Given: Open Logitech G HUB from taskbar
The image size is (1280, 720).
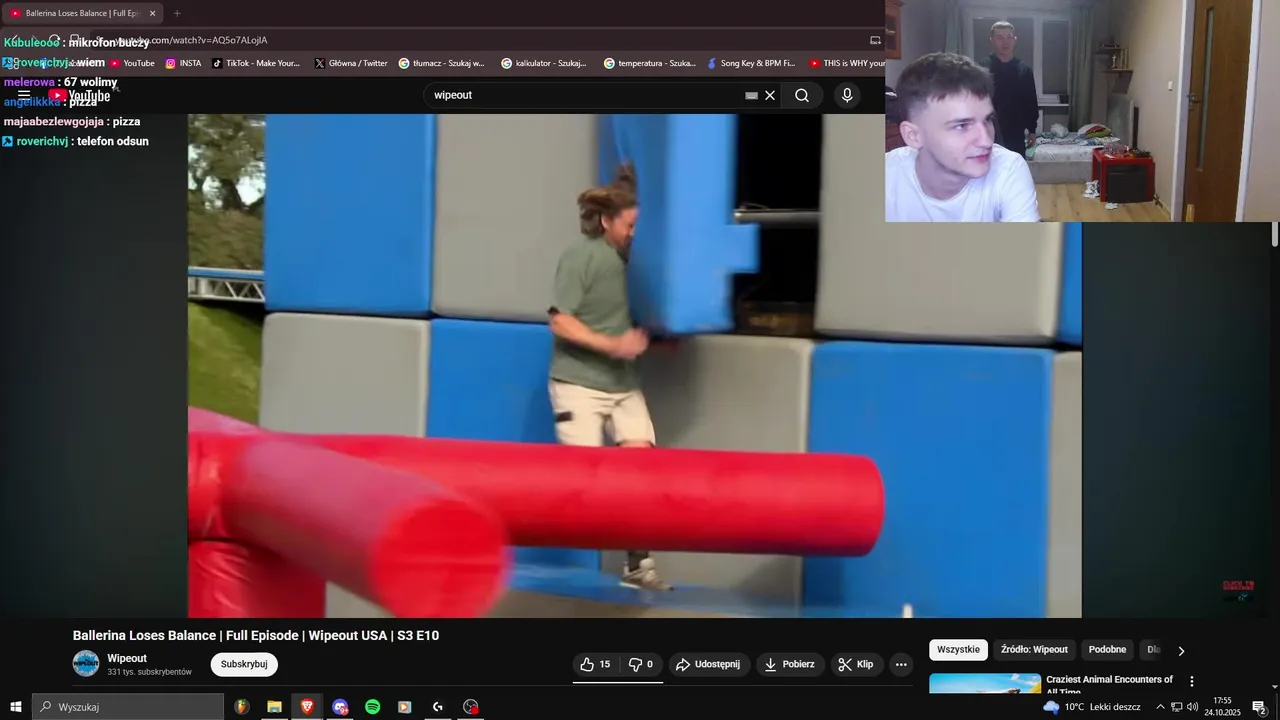Looking at the screenshot, I should [x=438, y=707].
